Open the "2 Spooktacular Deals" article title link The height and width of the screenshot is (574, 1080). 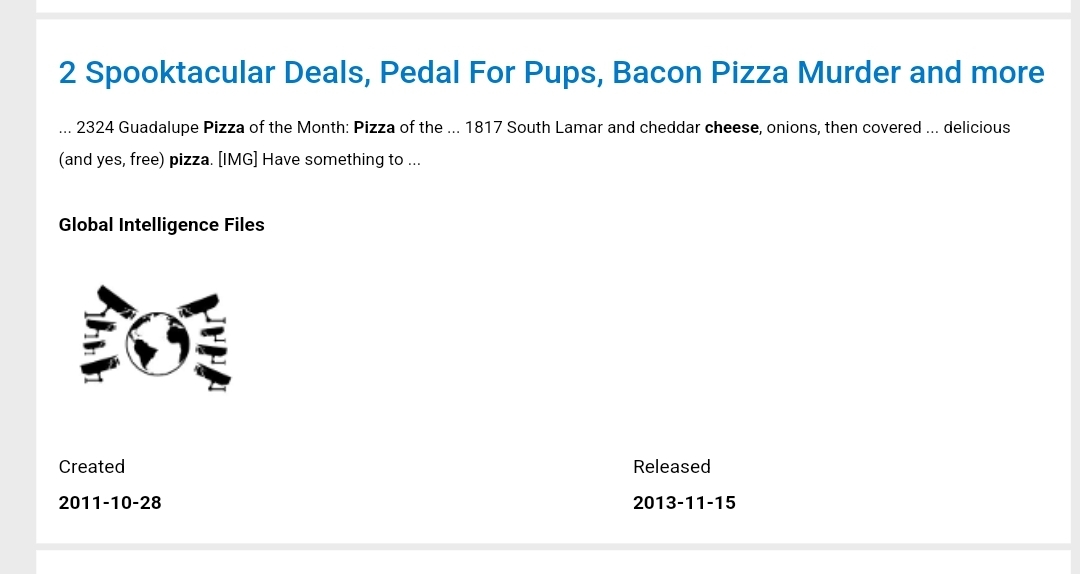click(551, 72)
